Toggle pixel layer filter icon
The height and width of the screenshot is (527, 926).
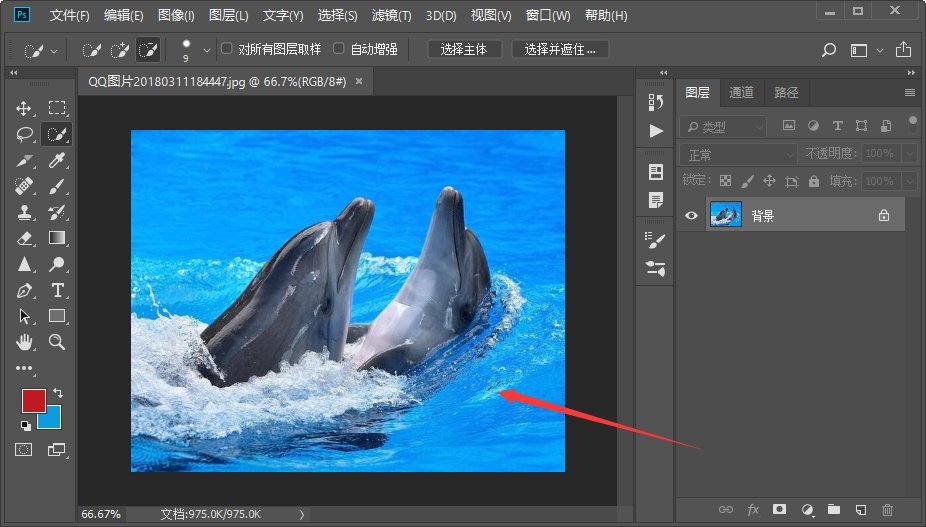click(x=788, y=125)
